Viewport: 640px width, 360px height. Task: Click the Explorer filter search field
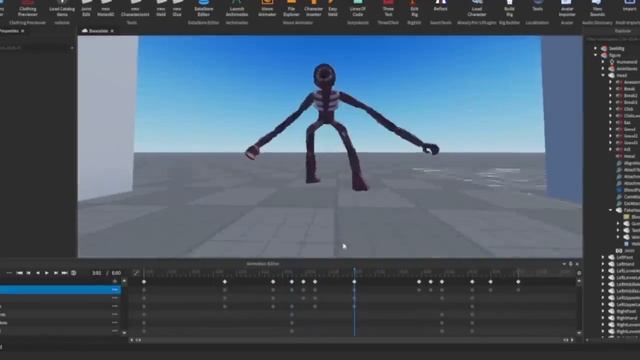[x=612, y=40]
